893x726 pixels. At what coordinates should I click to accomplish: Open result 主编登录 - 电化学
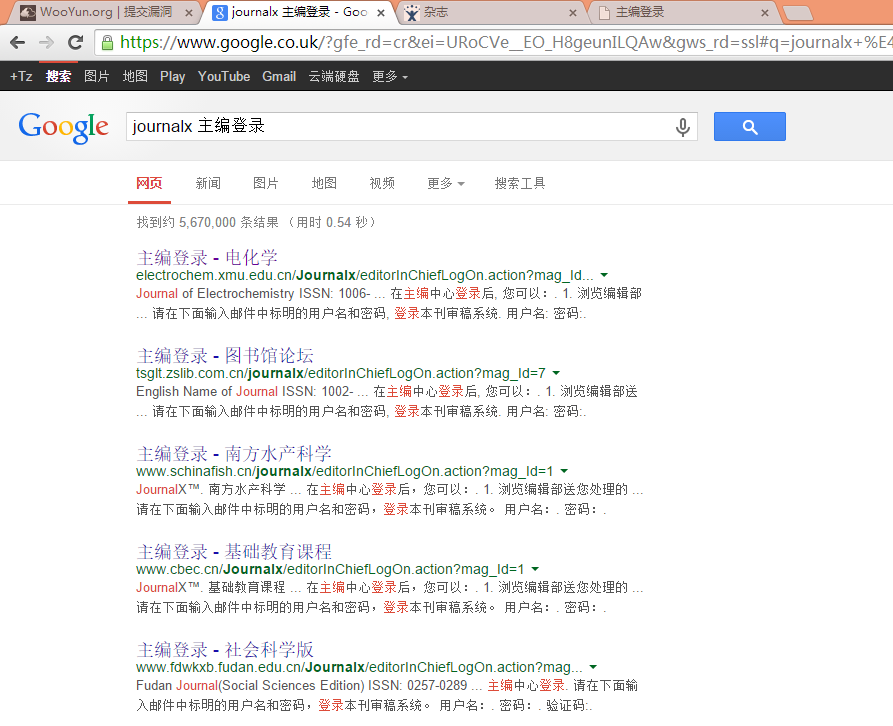(207, 257)
